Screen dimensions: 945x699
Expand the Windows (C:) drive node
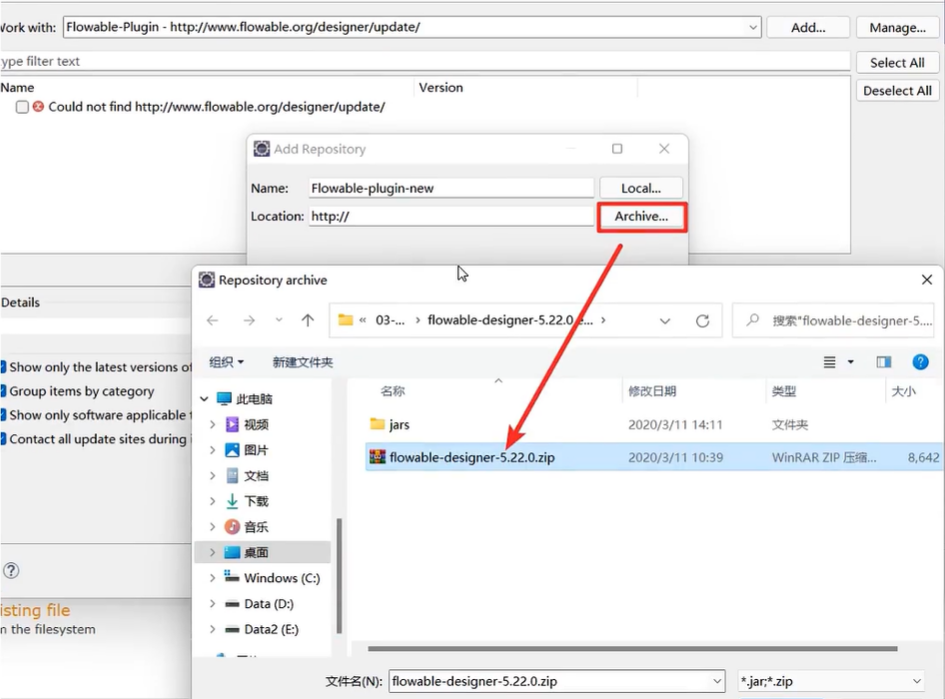tap(212, 578)
